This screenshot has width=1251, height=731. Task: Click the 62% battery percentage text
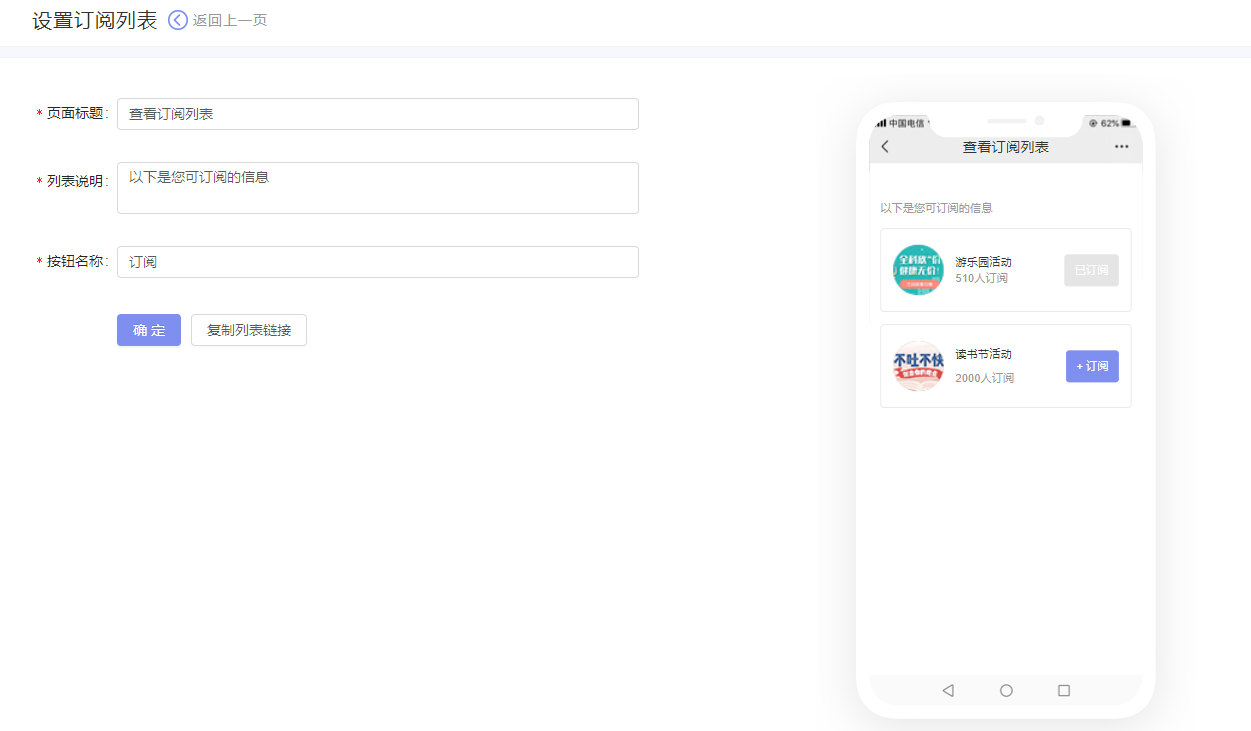[1110, 123]
